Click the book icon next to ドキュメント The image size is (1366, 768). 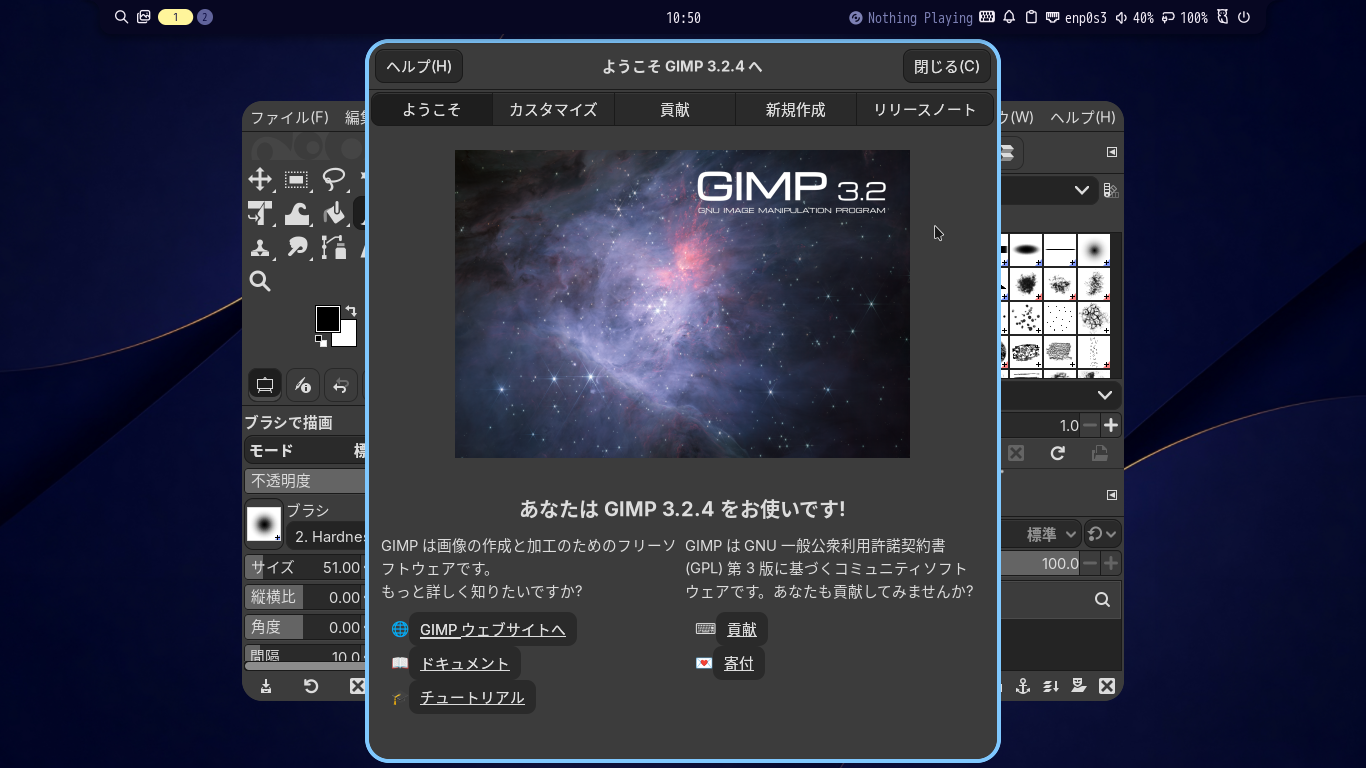[400, 663]
